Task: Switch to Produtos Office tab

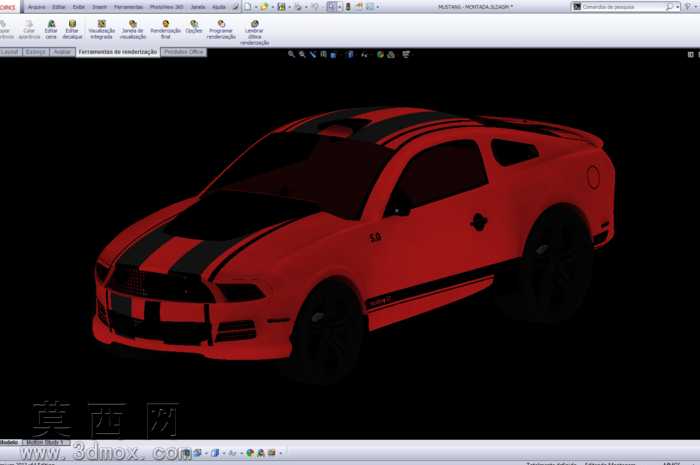Action: tap(183, 52)
